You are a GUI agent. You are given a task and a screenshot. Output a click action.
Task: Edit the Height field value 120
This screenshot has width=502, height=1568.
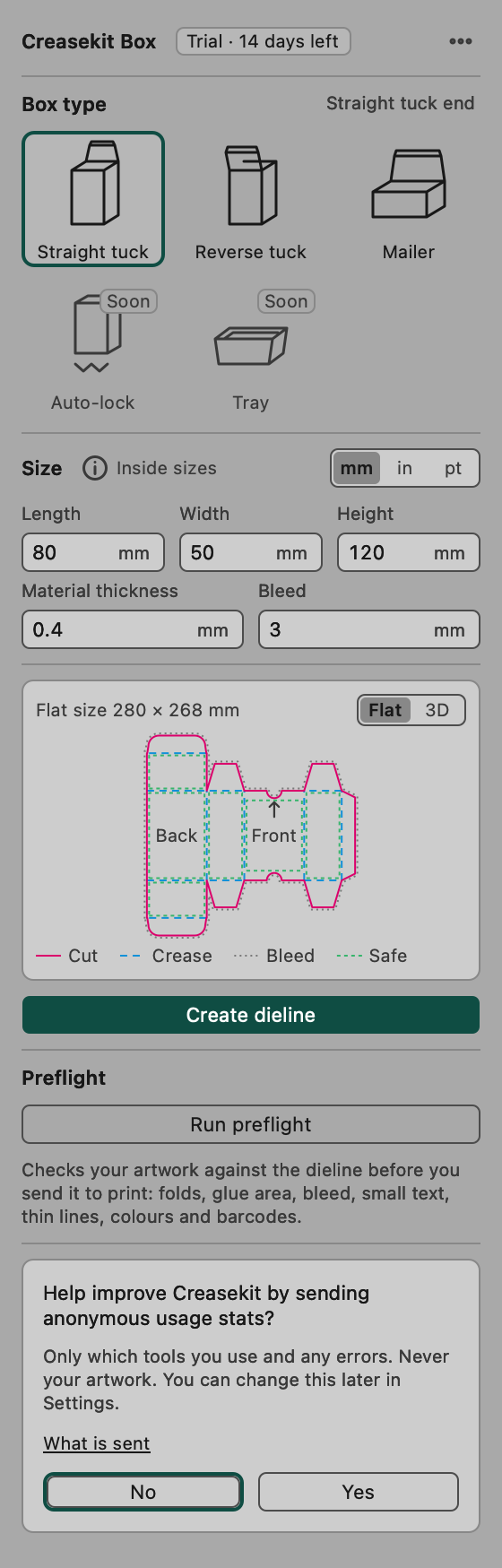click(x=409, y=552)
